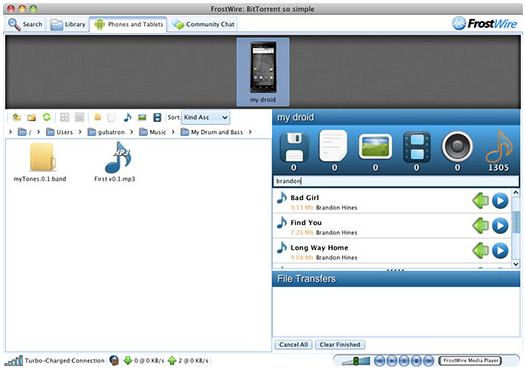Switch to the Library tab

68,24
